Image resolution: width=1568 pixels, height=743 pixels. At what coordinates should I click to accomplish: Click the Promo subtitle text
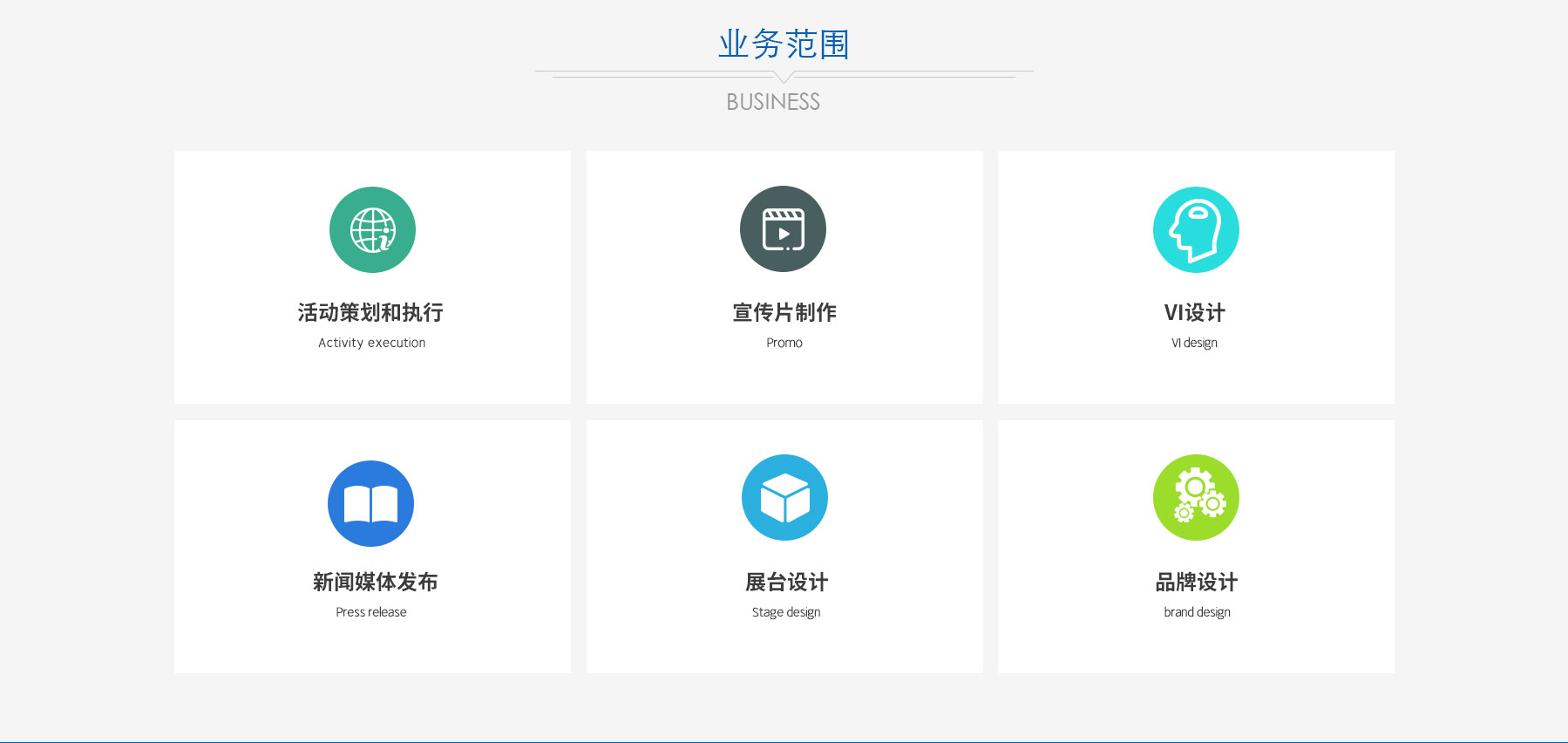pyautogui.click(x=784, y=343)
